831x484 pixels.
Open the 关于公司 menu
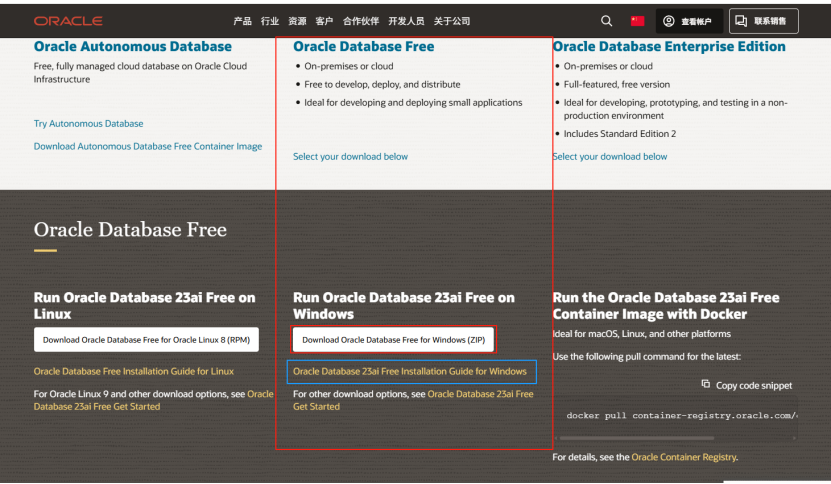[452, 21]
